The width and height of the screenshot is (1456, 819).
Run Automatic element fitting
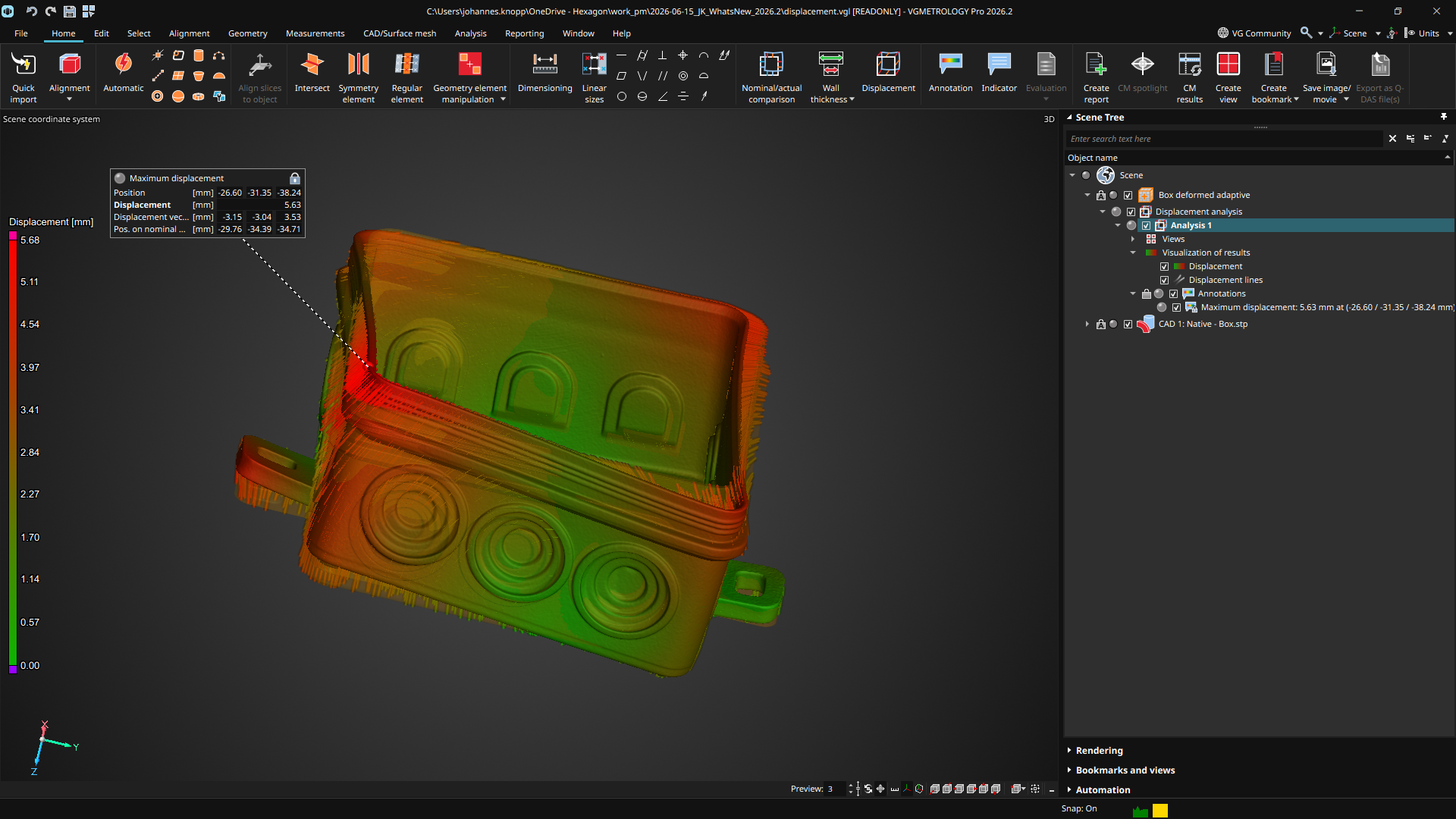(124, 74)
